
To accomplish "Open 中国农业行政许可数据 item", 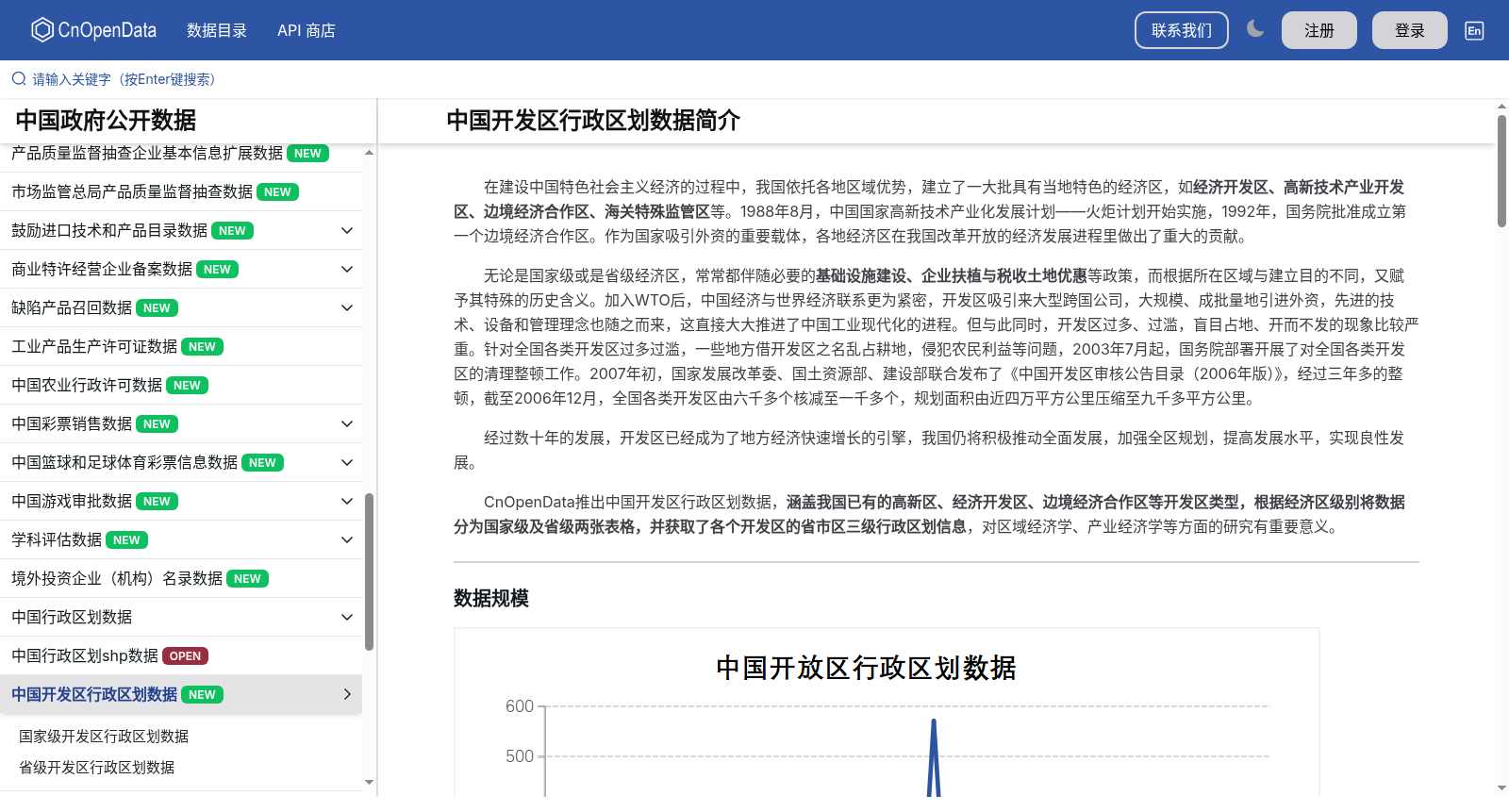I will pyautogui.click(x=87, y=386).
